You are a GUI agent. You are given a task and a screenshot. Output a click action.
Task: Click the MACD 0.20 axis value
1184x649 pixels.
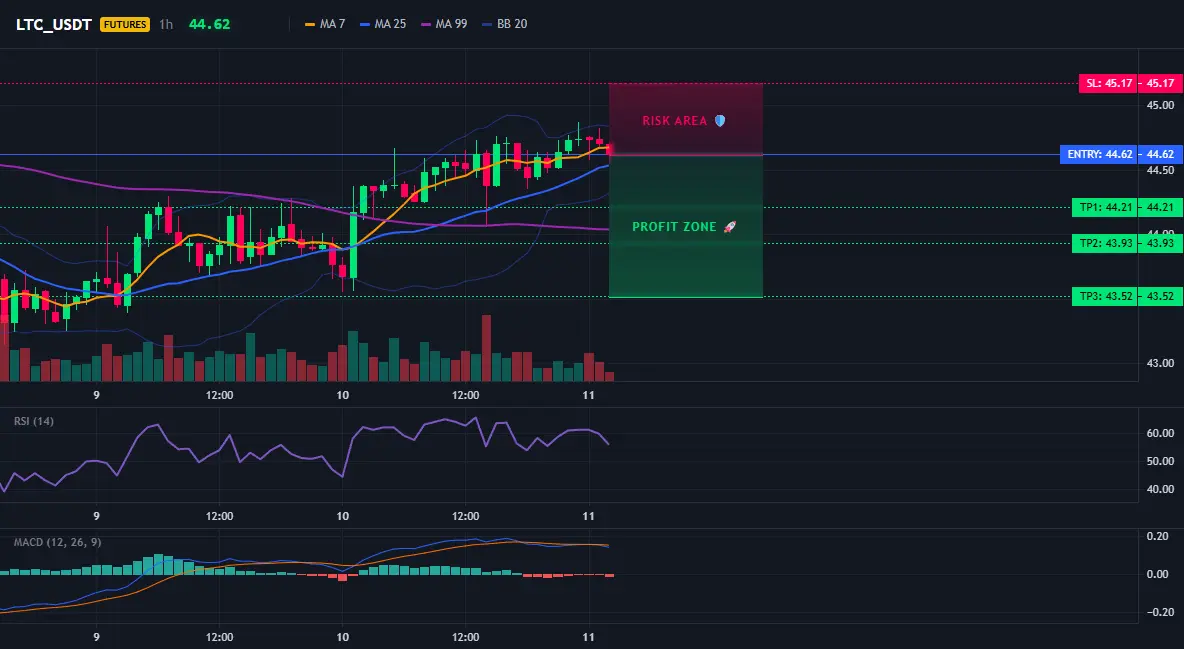click(x=1158, y=536)
